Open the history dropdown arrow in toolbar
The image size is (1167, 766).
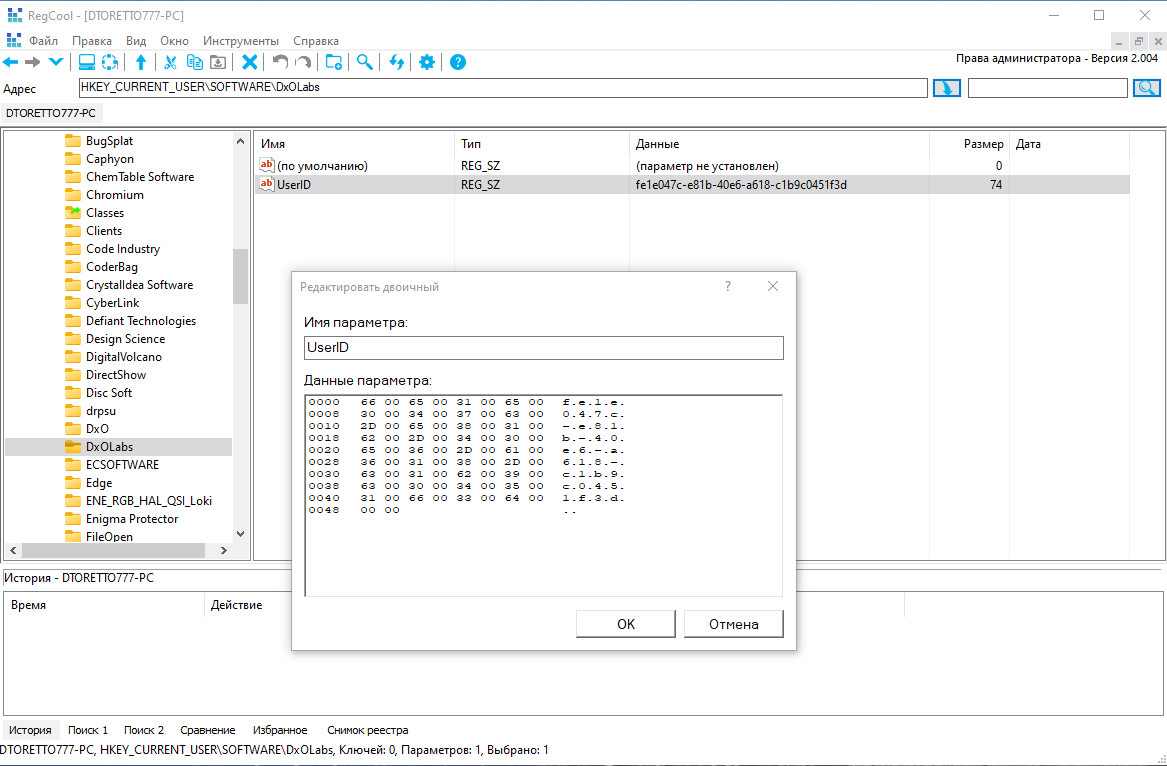pyautogui.click(x=56, y=63)
